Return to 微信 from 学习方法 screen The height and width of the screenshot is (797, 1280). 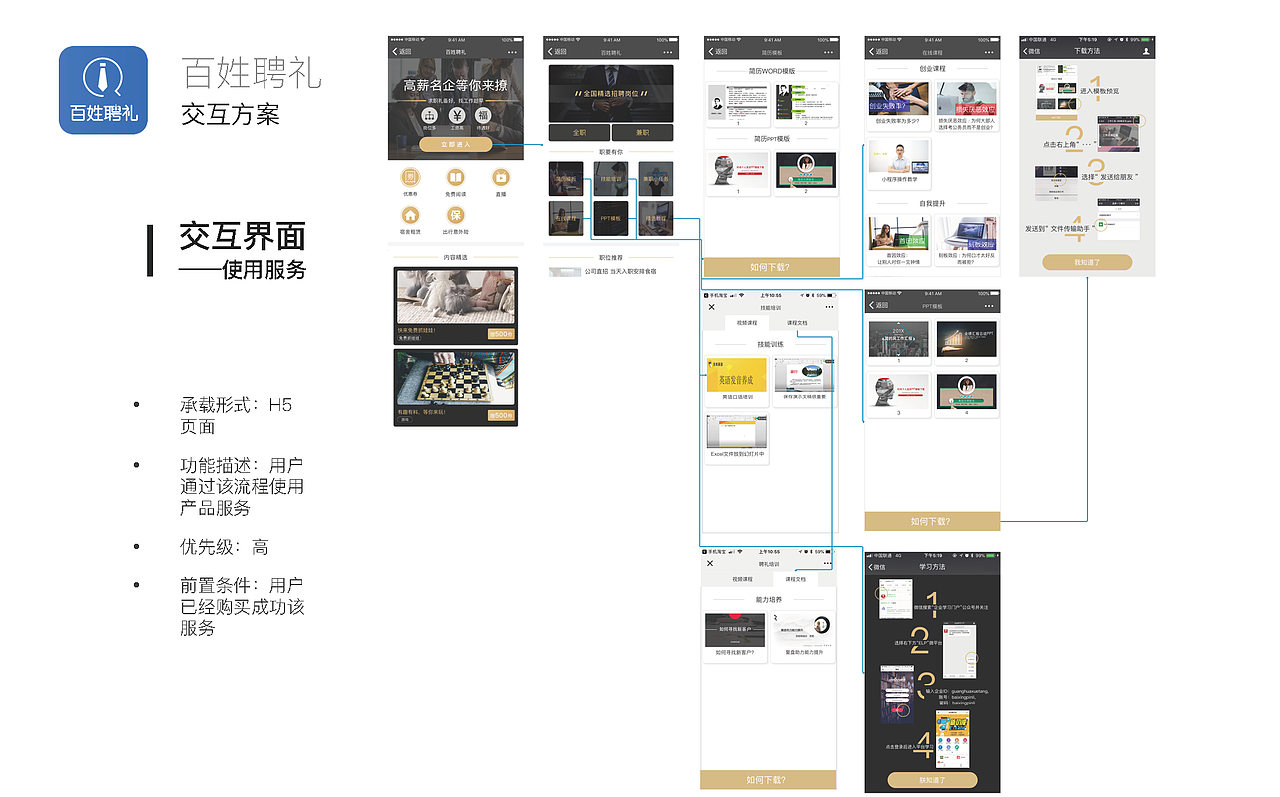tap(877, 567)
